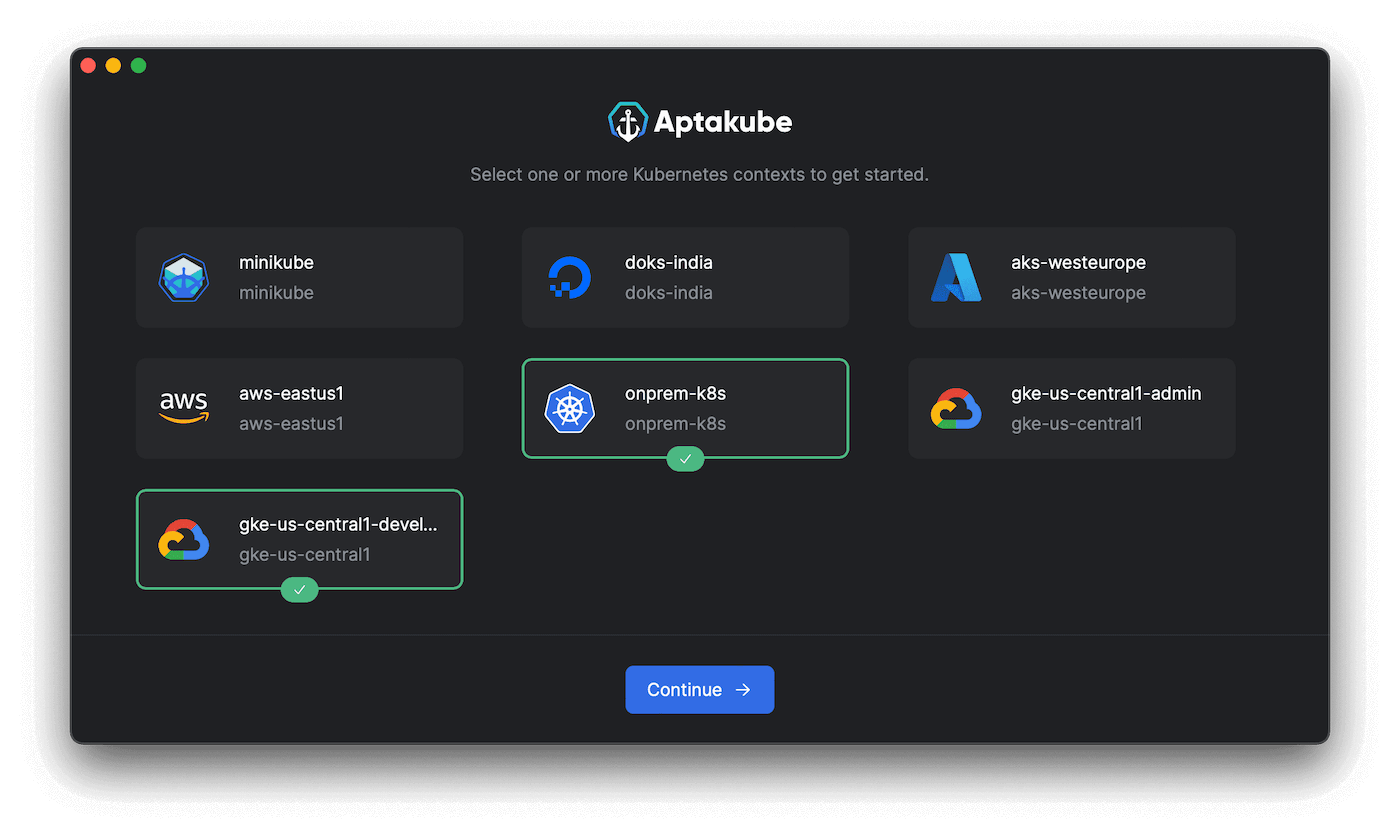The width and height of the screenshot is (1400, 837).
Task: Choose the AWS logo on aws-eastus1 card
Action: tap(184, 408)
